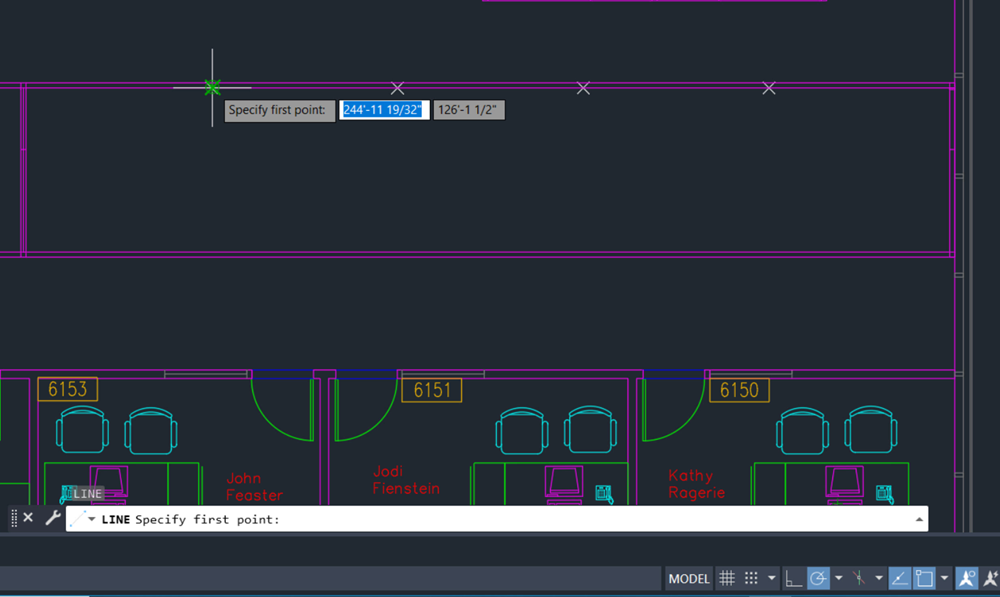Toggle object snap tracking

(899, 579)
